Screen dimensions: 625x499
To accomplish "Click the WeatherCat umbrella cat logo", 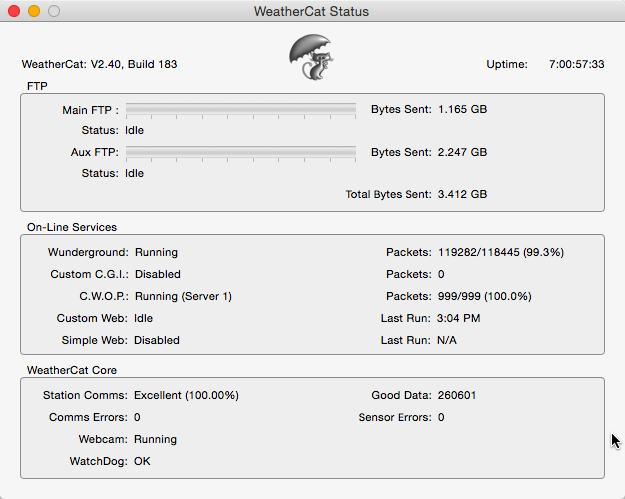I will coord(311,57).
